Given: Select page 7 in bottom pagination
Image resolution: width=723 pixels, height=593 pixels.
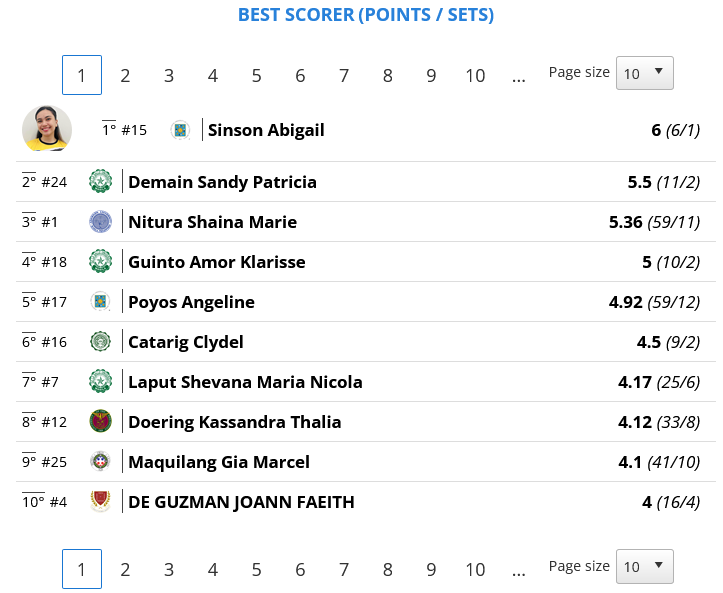Looking at the screenshot, I should click(x=344, y=569).
